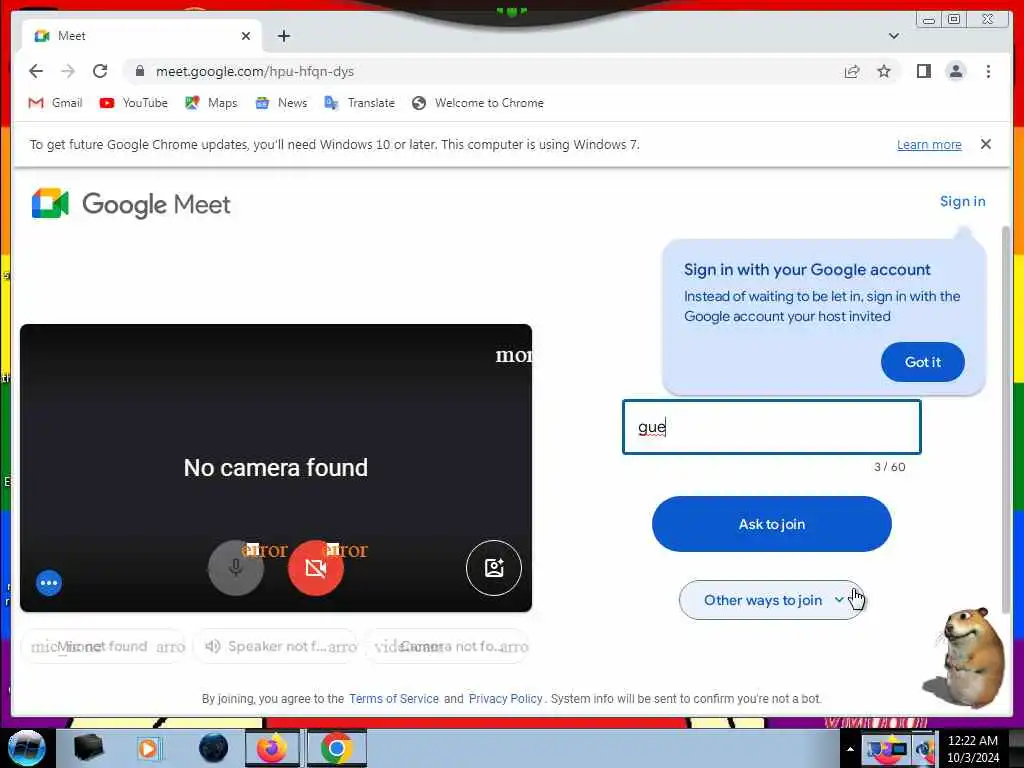Viewport: 1024px width, 768px height.
Task: Focus the name input field containing gue
Action: point(771,427)
